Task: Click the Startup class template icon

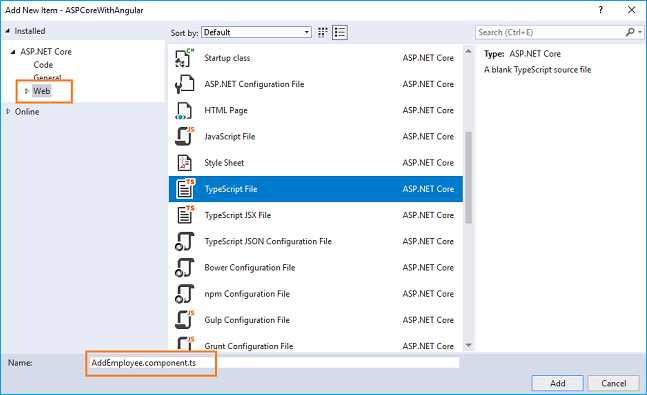Action: [x=184, y=58]
